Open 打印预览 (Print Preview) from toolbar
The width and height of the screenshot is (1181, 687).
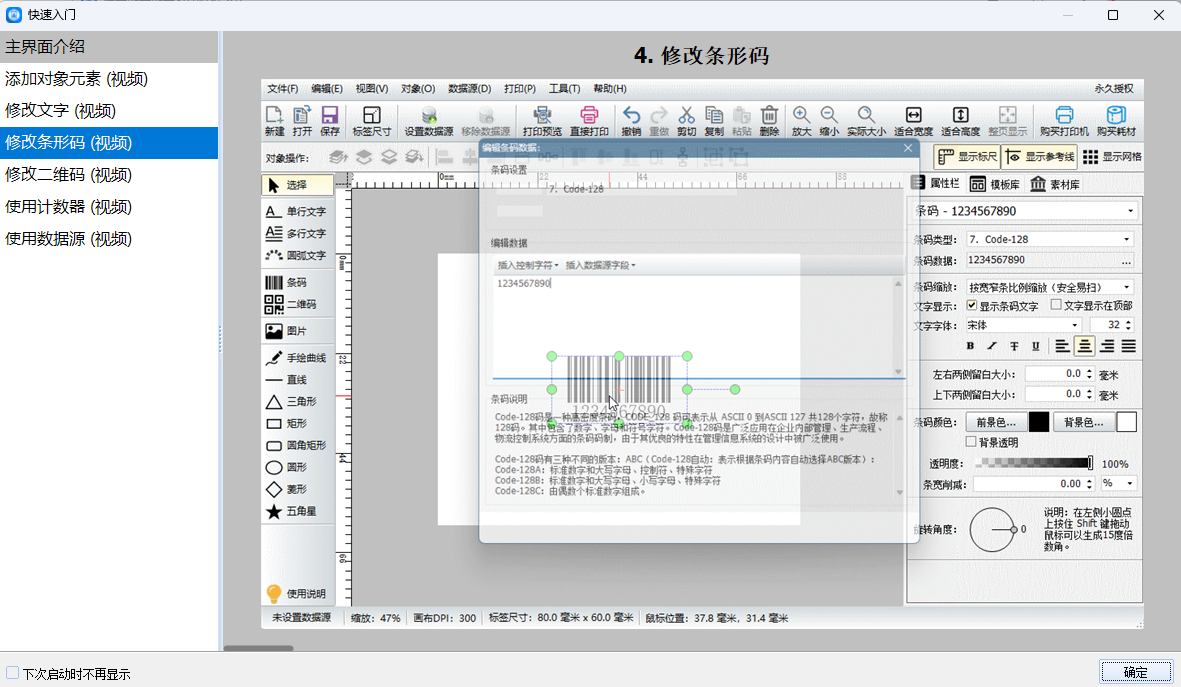click(542, 121)
